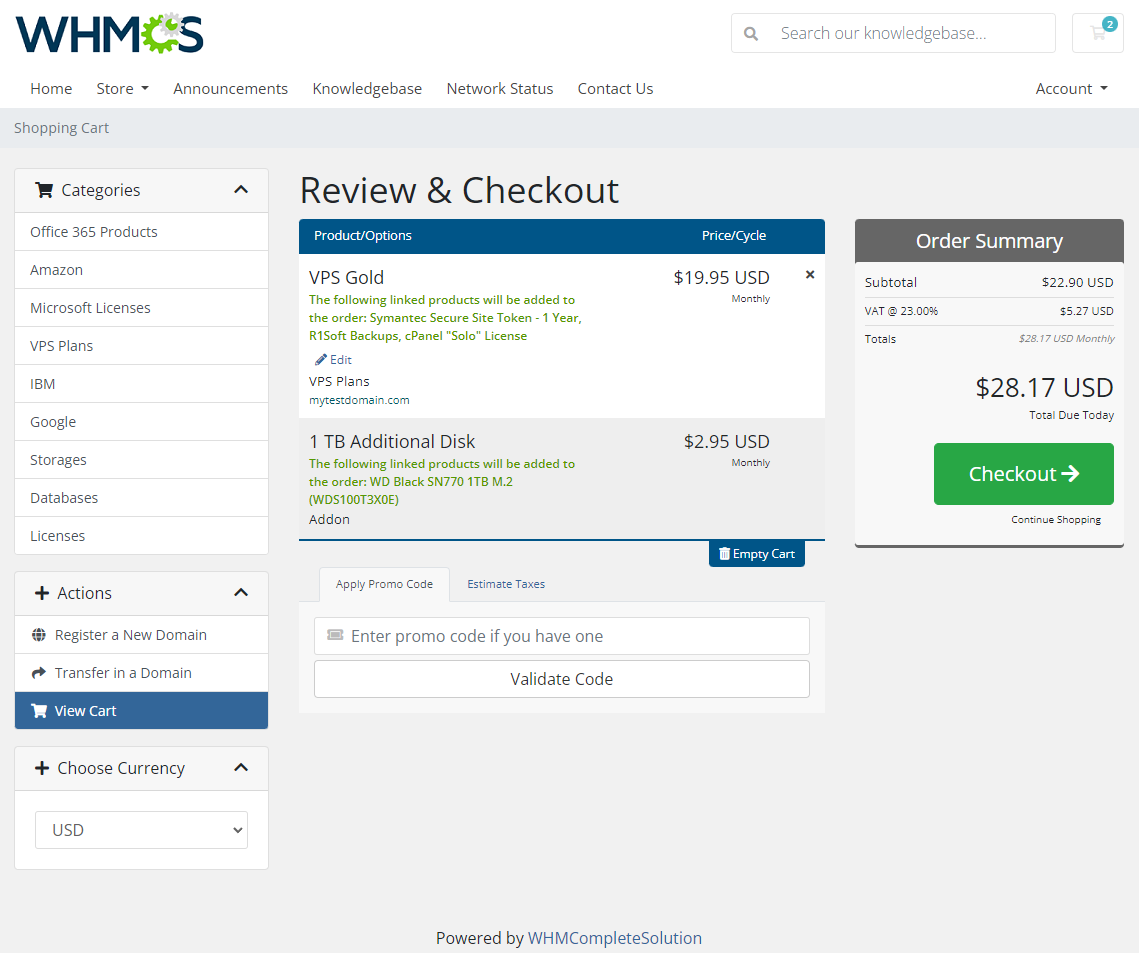Viewport: 1139px width, 953px height.
Task: Collapse the Actions panel chevron
Action: [x=240, y=592]
